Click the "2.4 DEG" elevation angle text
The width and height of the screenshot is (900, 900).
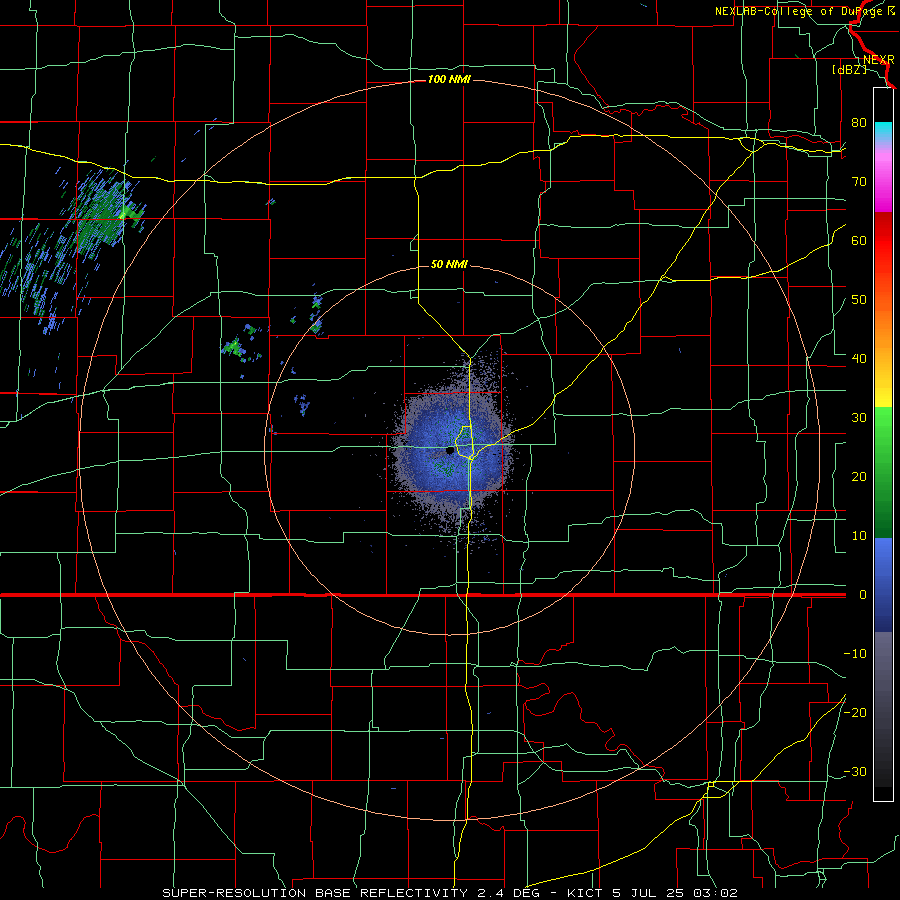pyautogui.click(x=509, y=893)
